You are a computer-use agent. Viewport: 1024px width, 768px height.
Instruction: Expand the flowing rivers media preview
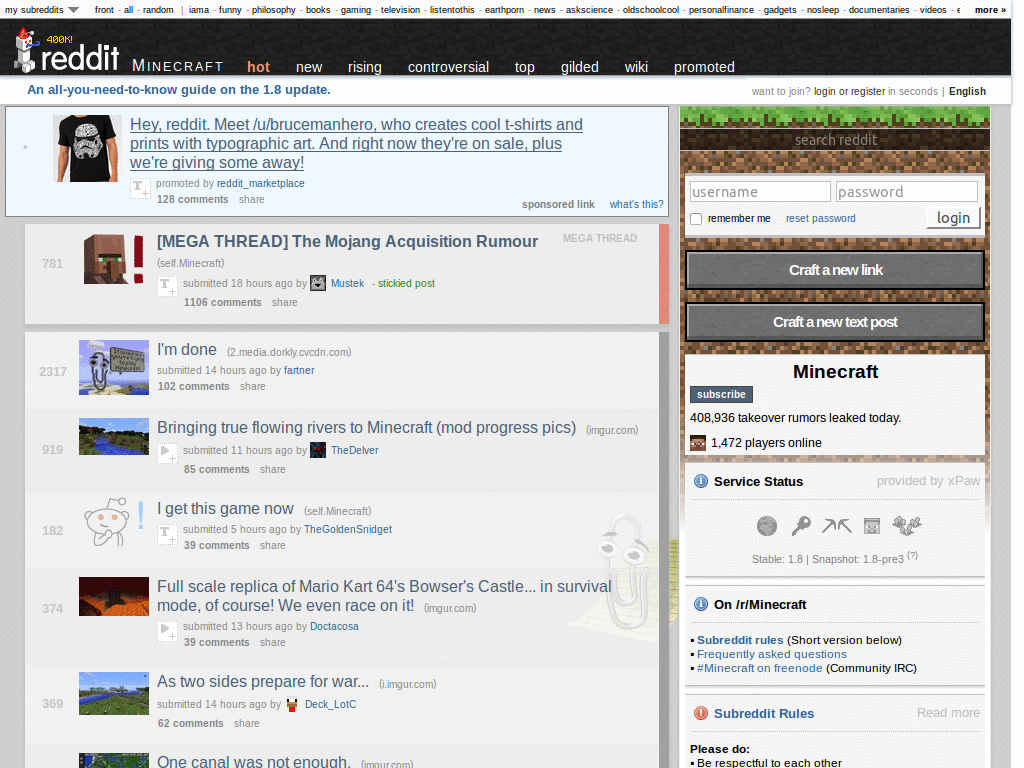pyautogui.click(x=168, y=453)
